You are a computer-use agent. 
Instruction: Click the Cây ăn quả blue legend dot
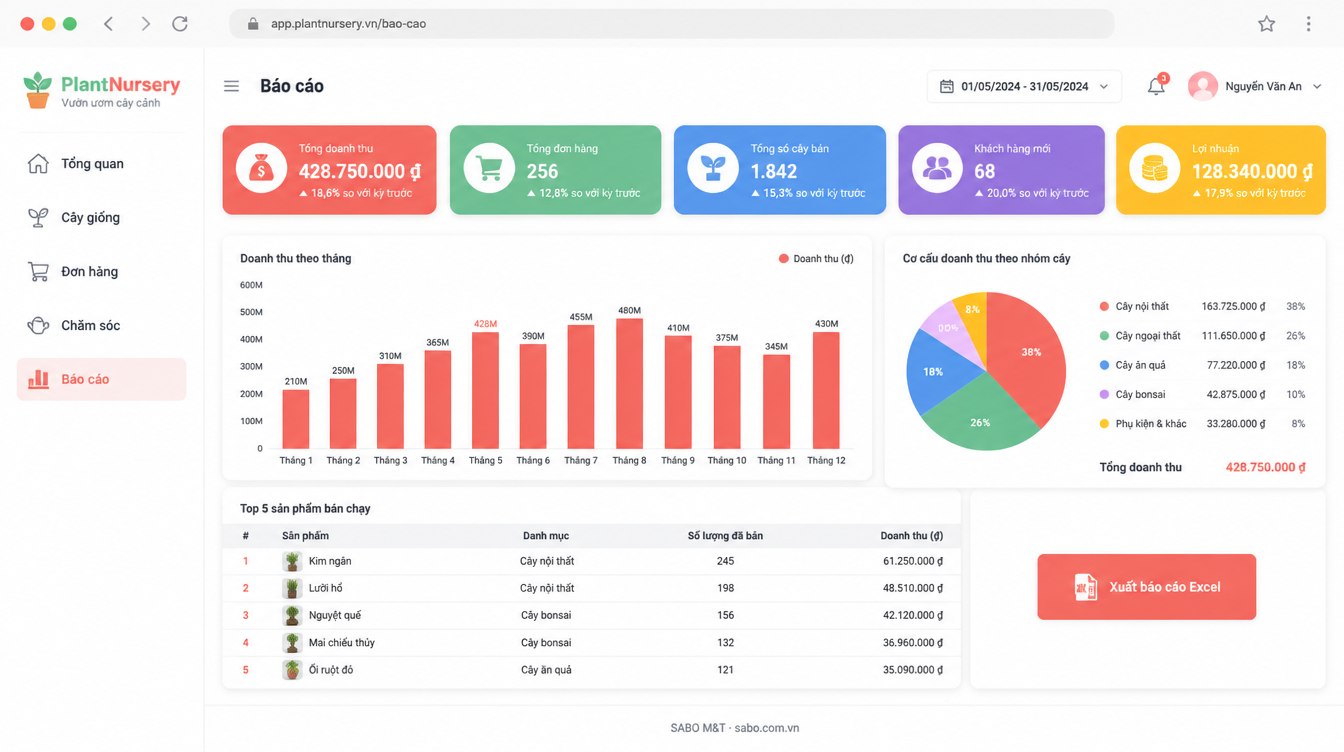(x=1104, y=365)
